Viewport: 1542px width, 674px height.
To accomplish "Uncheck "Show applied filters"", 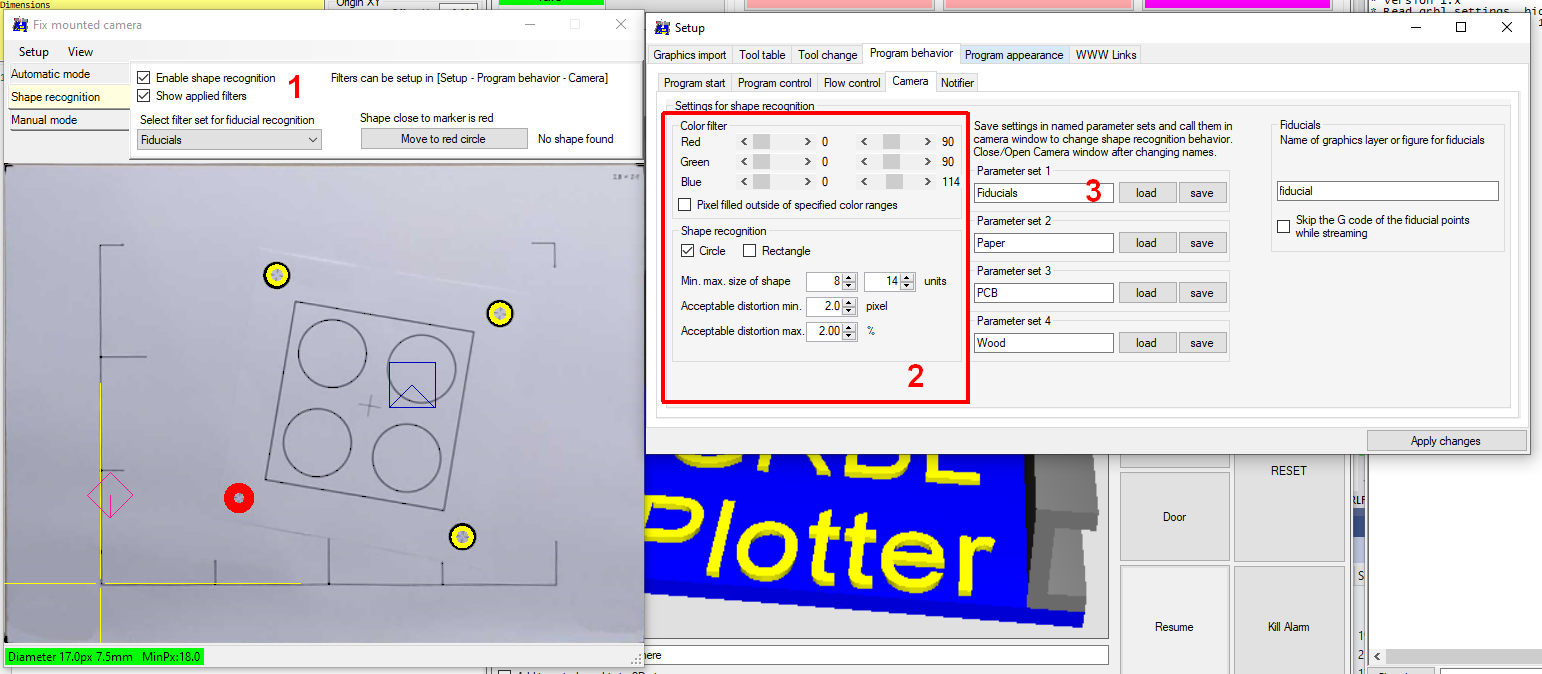I will tap(143, 95).
